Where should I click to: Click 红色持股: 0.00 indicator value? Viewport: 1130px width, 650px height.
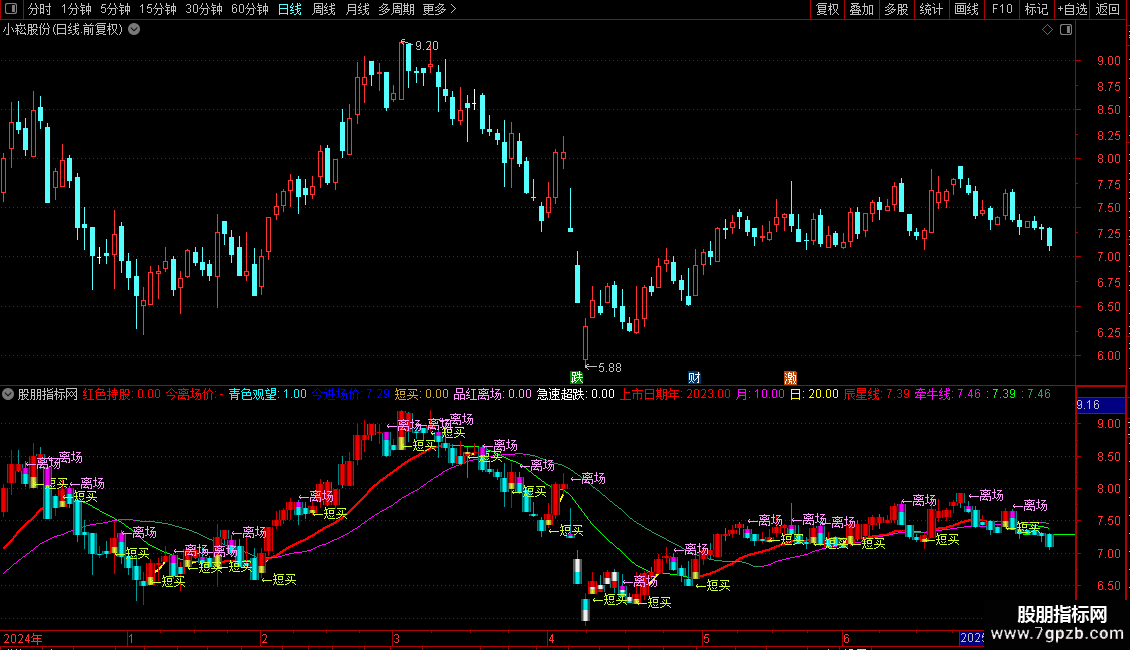[x=122, y=394]
